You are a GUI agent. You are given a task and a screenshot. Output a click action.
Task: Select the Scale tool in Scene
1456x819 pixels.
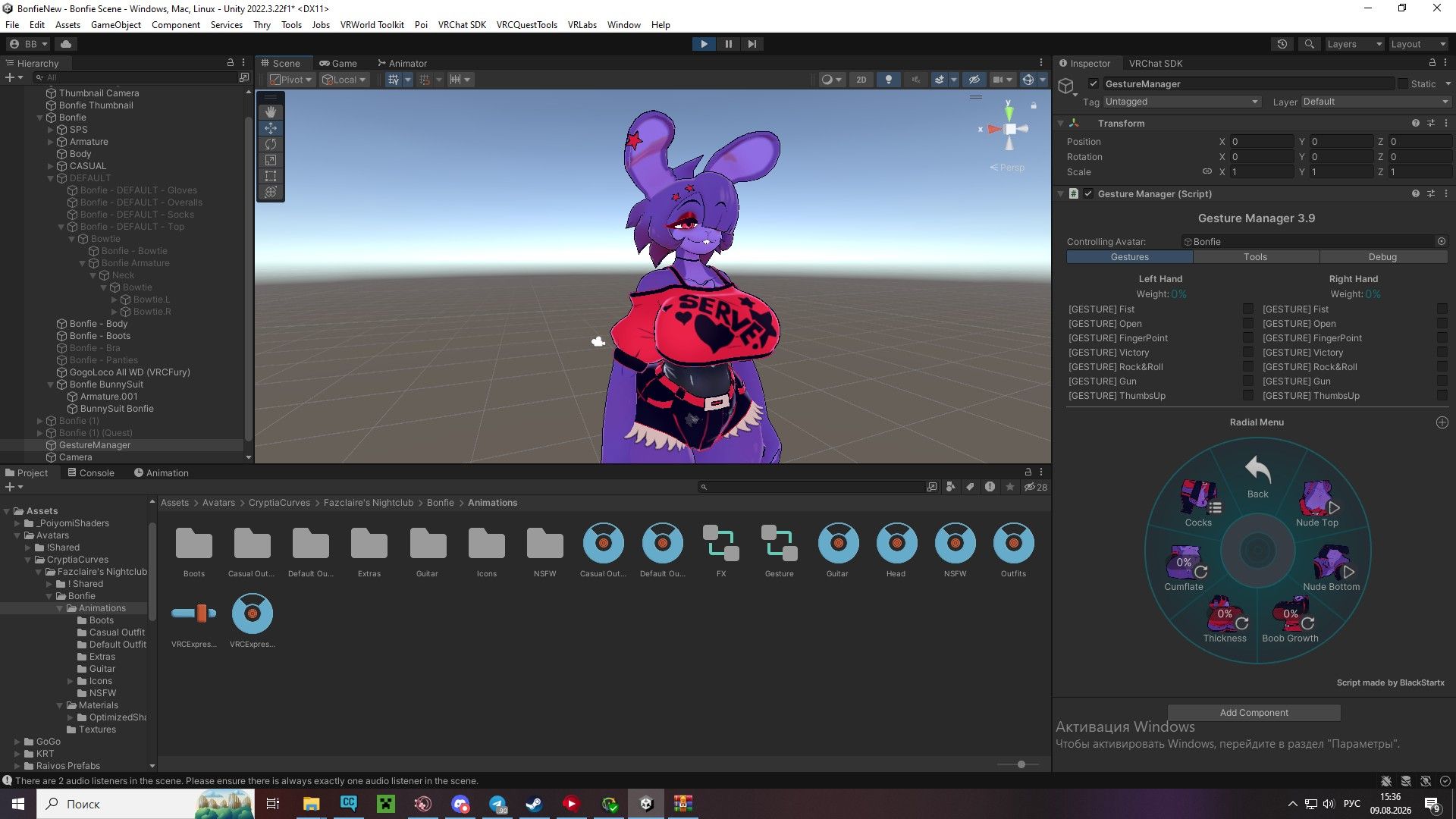tap(271, 160)
